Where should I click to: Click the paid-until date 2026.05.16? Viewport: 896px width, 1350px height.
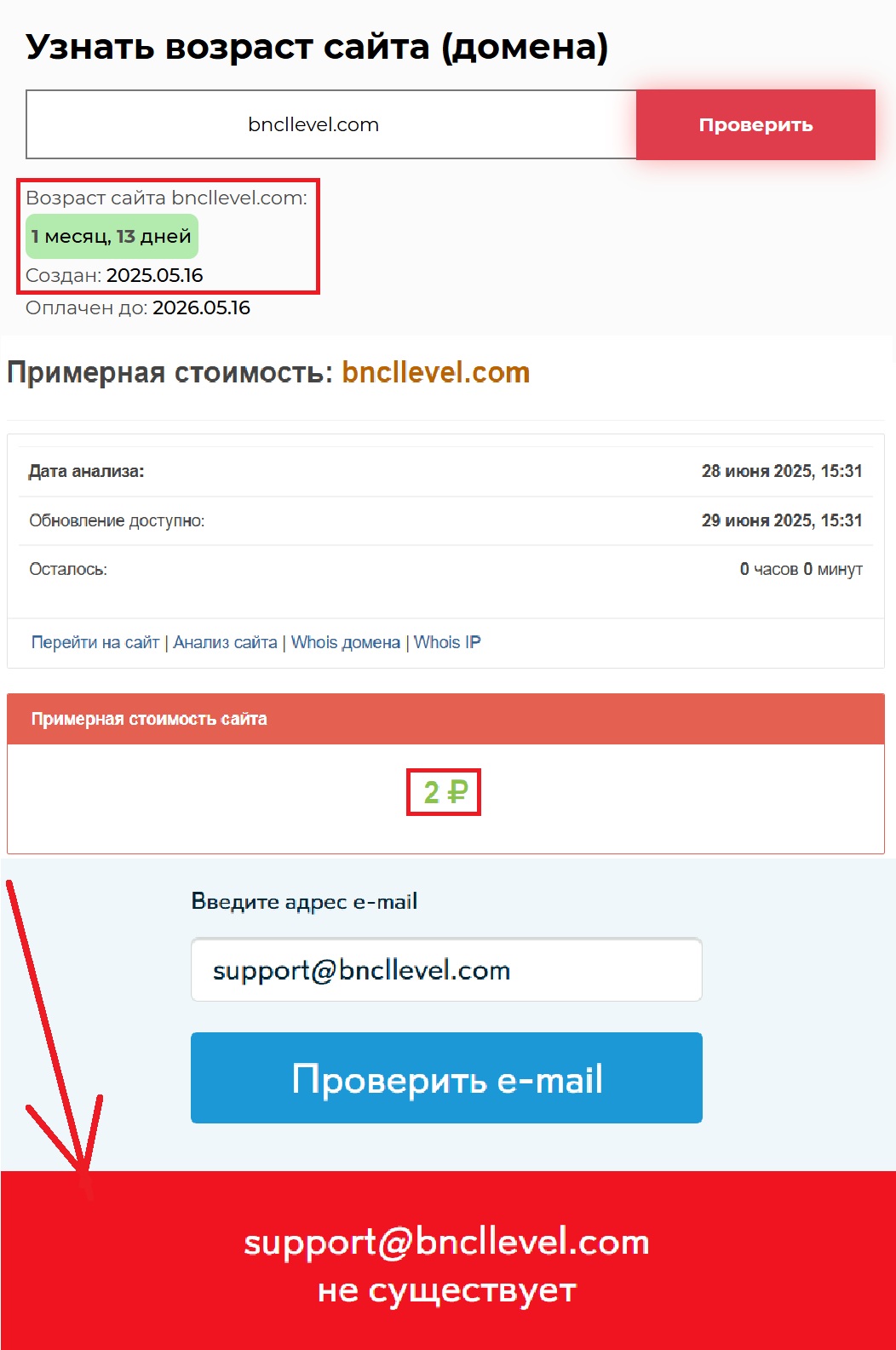tap(201, 307)
